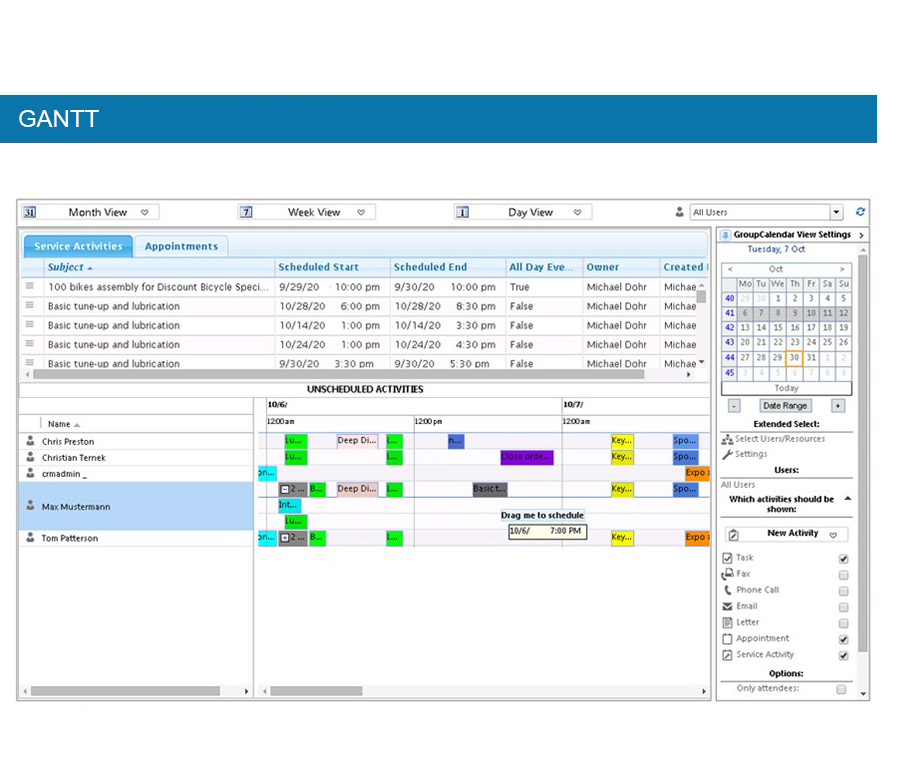The image size is (905, 760).
Task: Click the minus button beside Date Range
Action: tap(734, 406)
